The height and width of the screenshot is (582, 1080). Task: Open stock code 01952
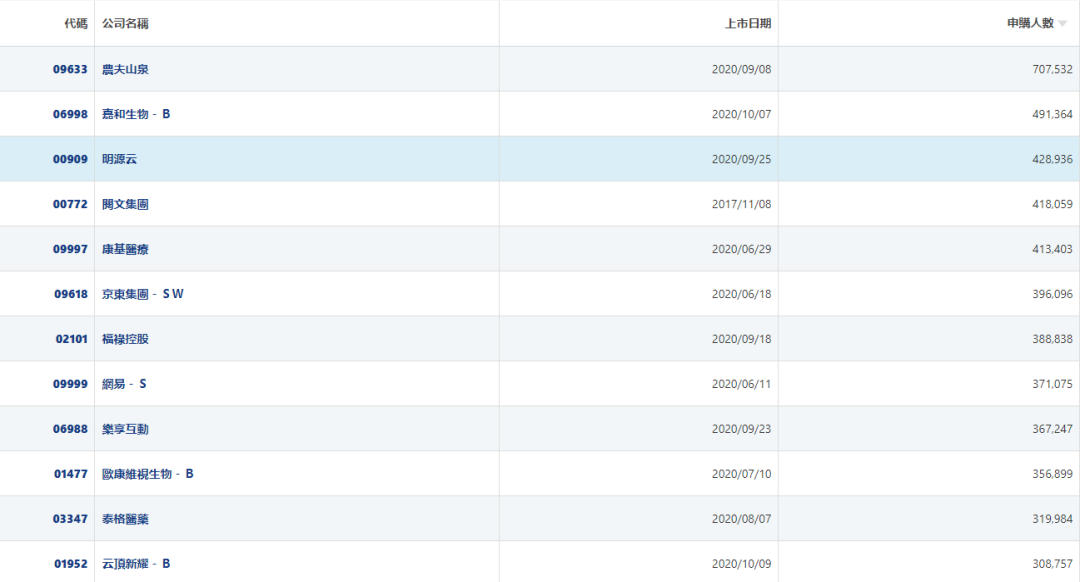(71, 564)
